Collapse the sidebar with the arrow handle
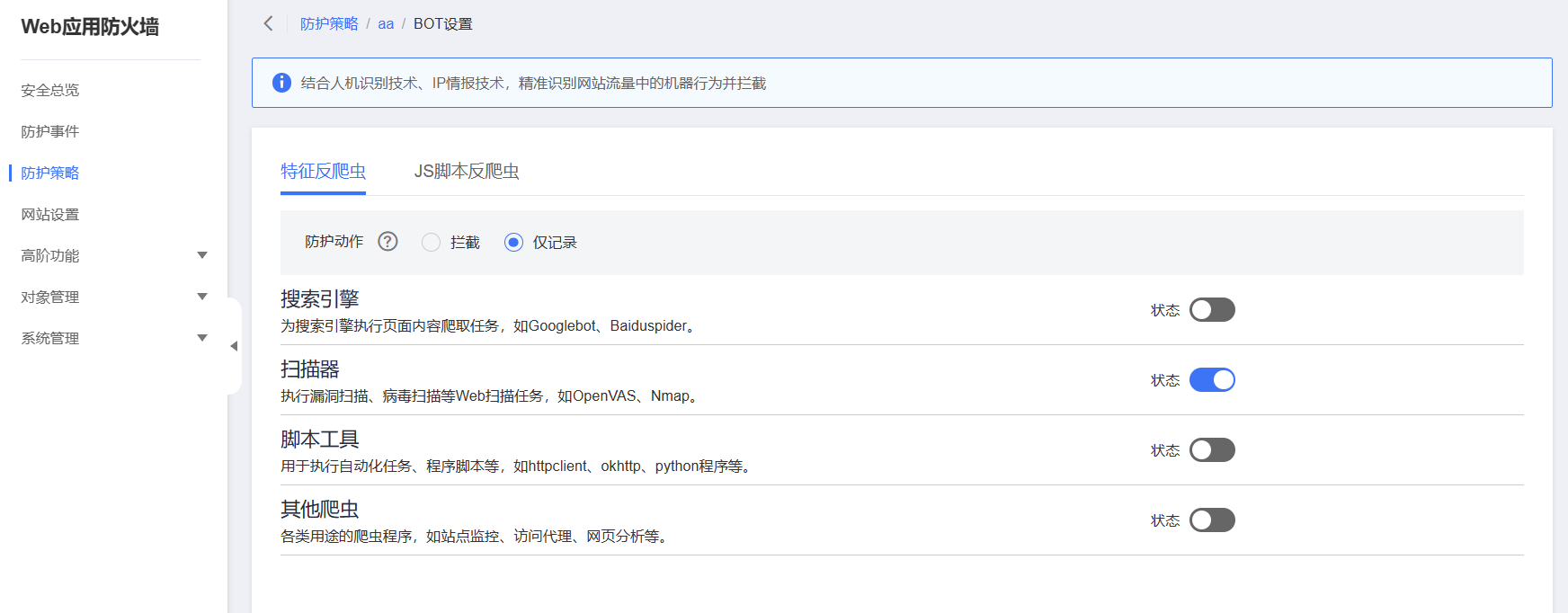Viewport: 1568px width, 613px height. point(234,346)
